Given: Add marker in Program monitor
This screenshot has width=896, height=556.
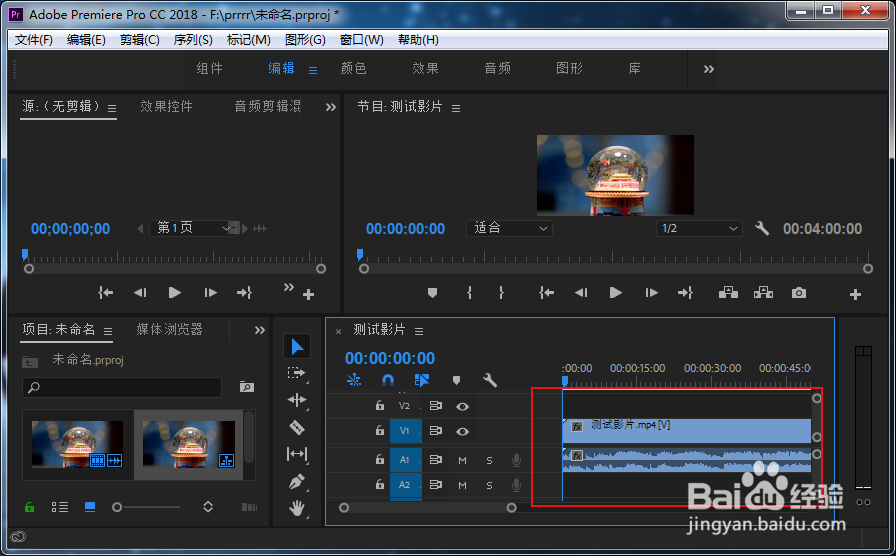Looking at the screenshot, I should [x=433, y=293].
